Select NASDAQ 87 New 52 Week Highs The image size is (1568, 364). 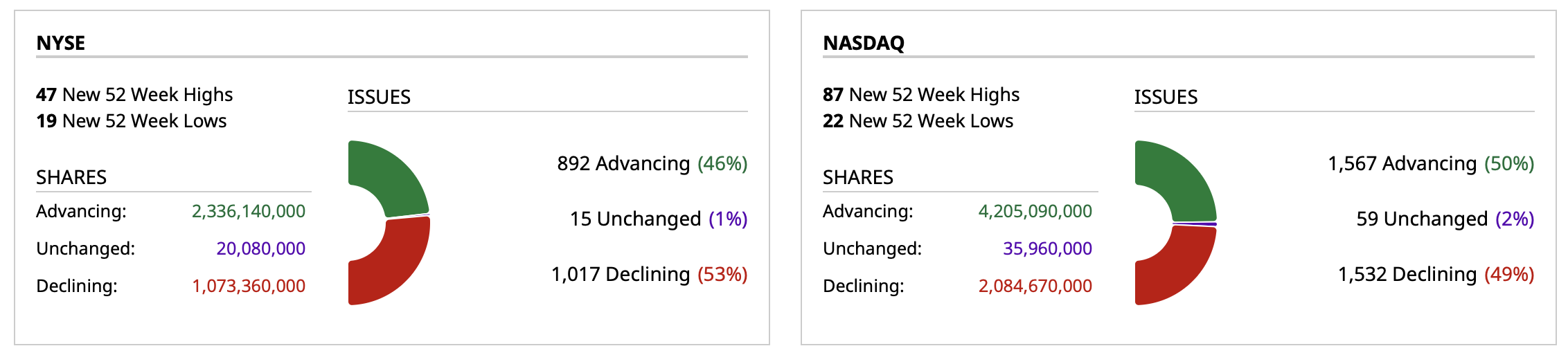921,94
